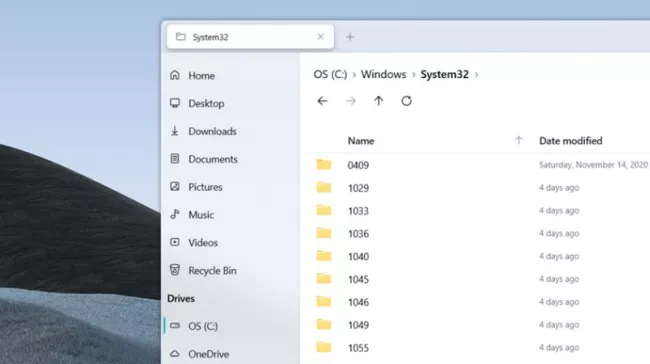Select the 1033 folder name
The height and width of the screenshot is (364, 650).
tap(358, 211)
